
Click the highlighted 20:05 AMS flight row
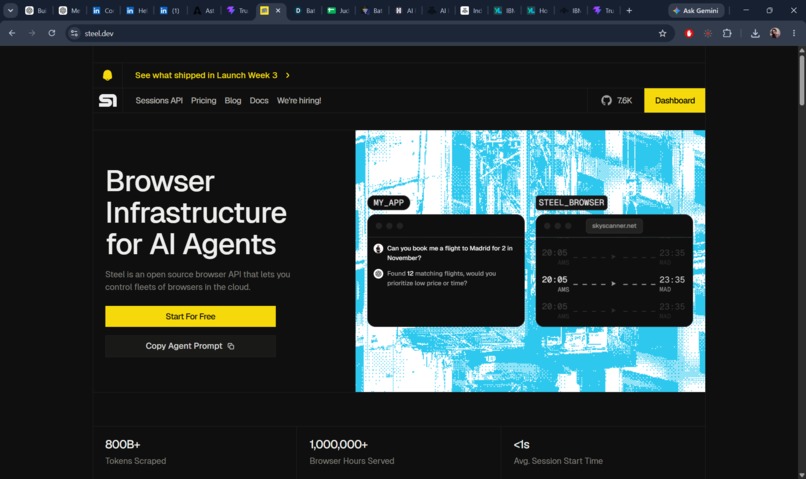coord(613,283)
